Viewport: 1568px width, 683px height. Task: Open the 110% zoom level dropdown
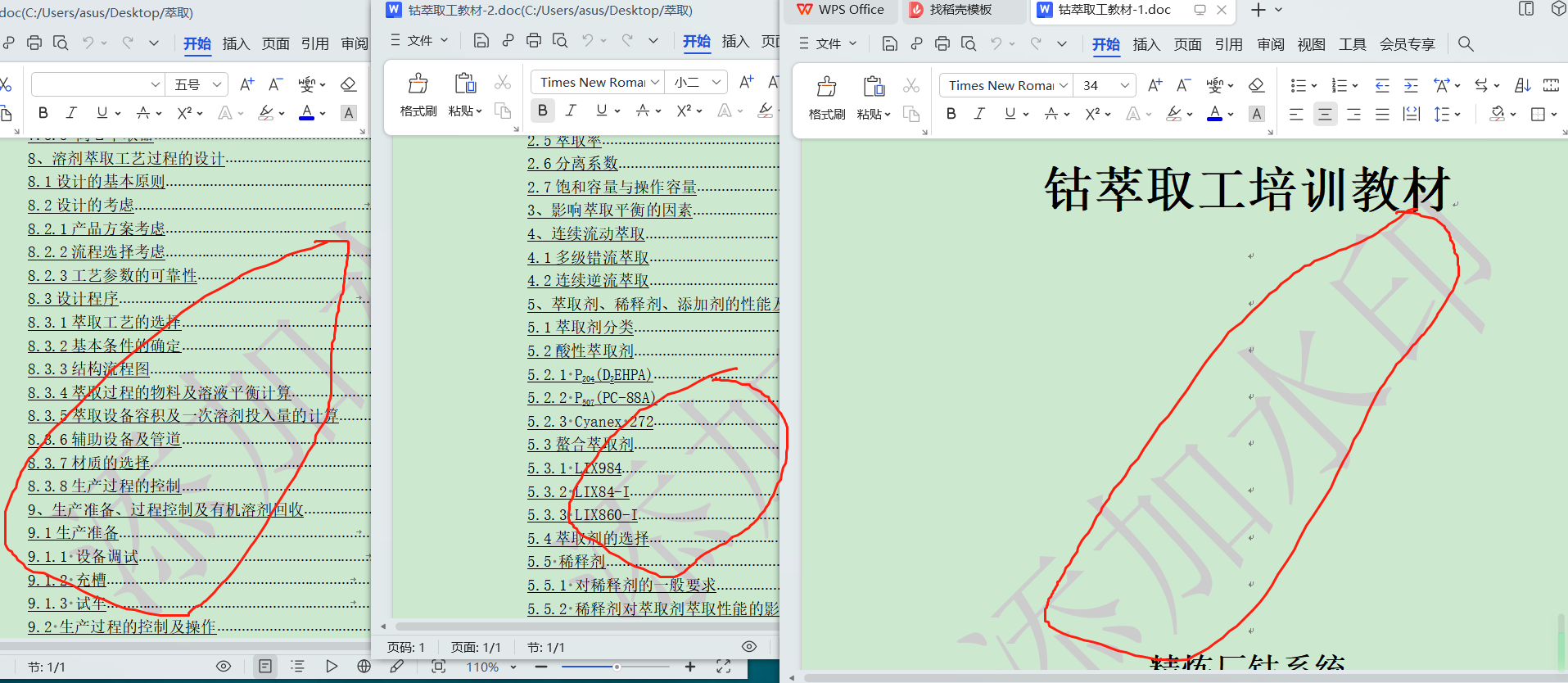(x=513, y=667)
